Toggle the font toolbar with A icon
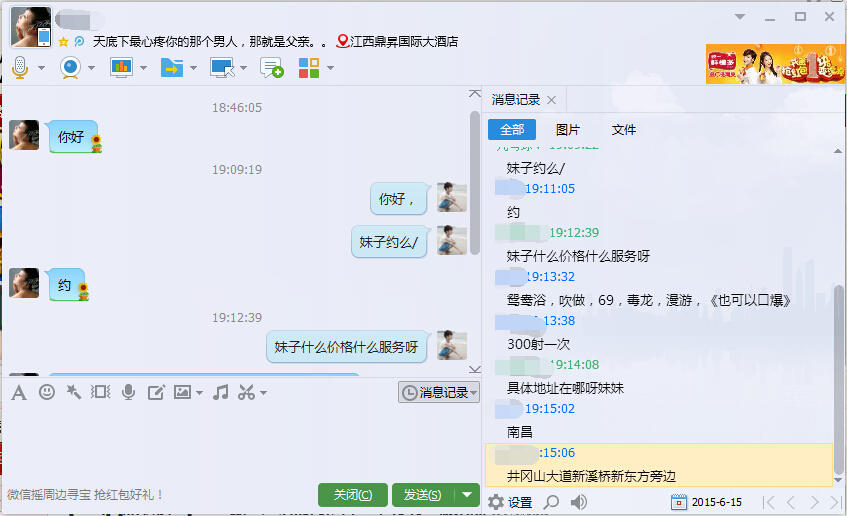The height and width of the screenshot is (516, 847). 18,392
